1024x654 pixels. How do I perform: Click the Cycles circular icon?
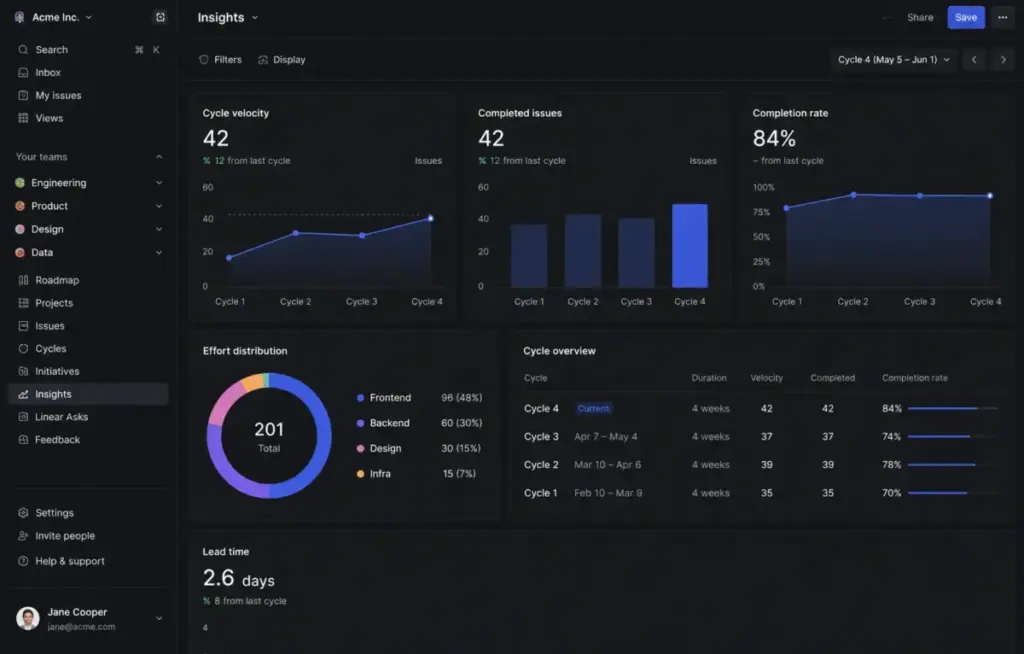pos(23,349)
